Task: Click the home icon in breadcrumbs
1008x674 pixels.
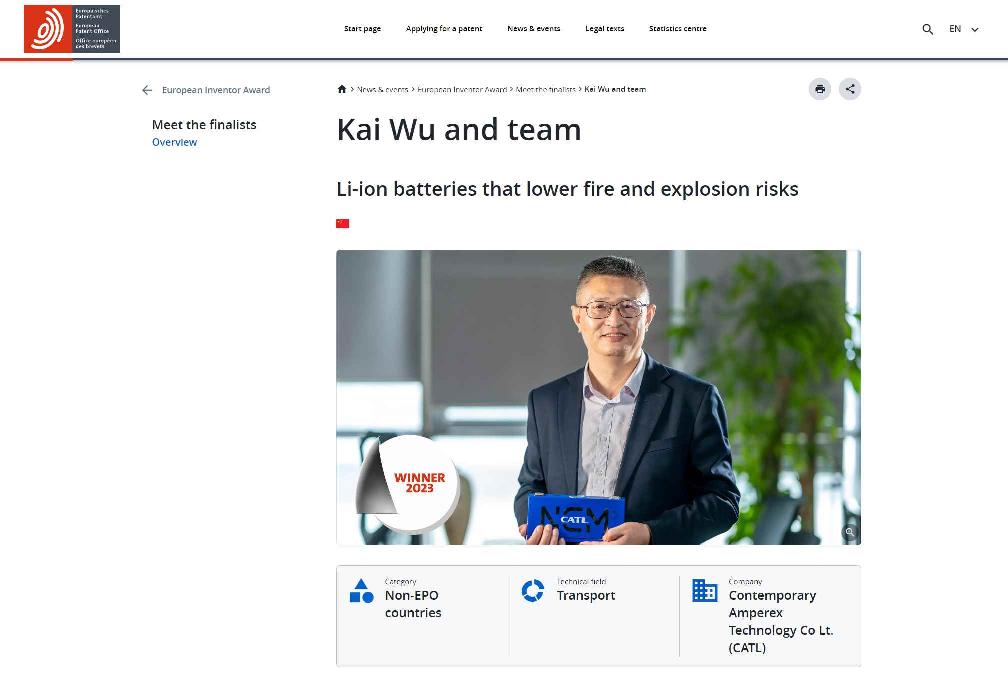Action: pos(342,89)
